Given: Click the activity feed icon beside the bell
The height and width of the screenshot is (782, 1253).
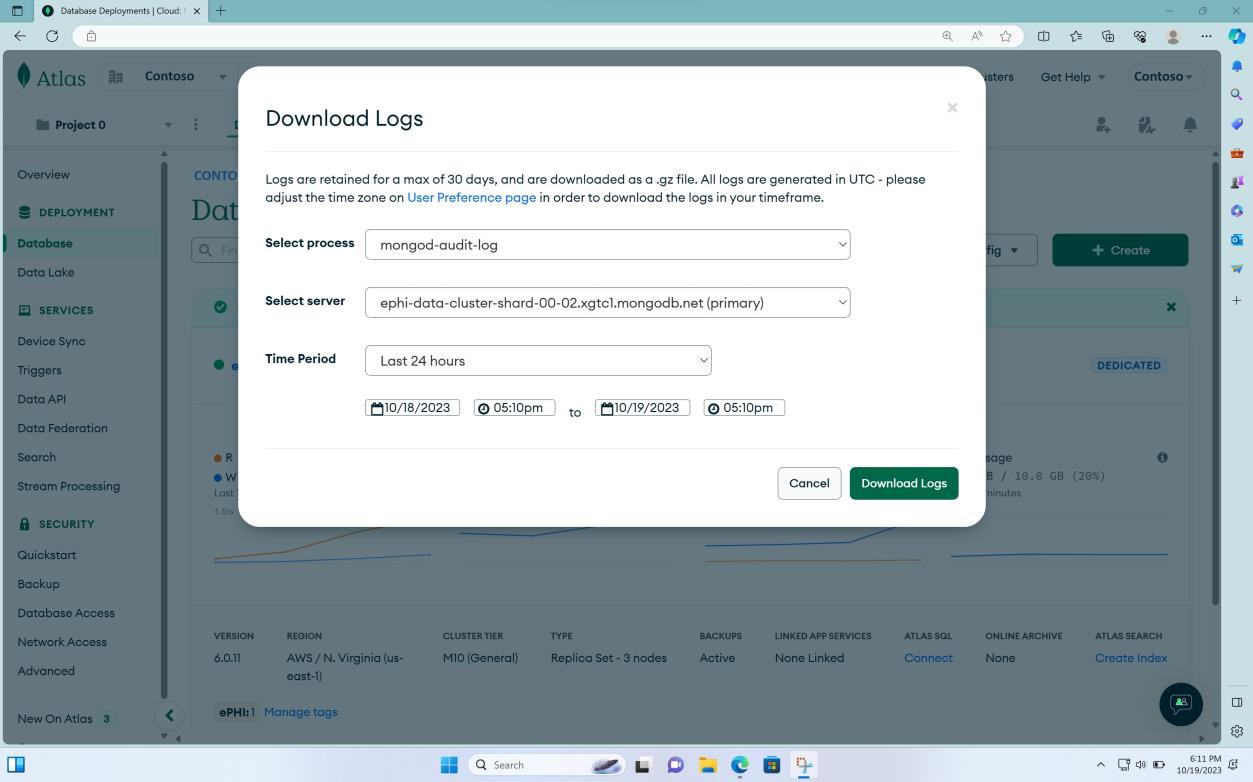Looking at the screenshot, I should 1146,124.
